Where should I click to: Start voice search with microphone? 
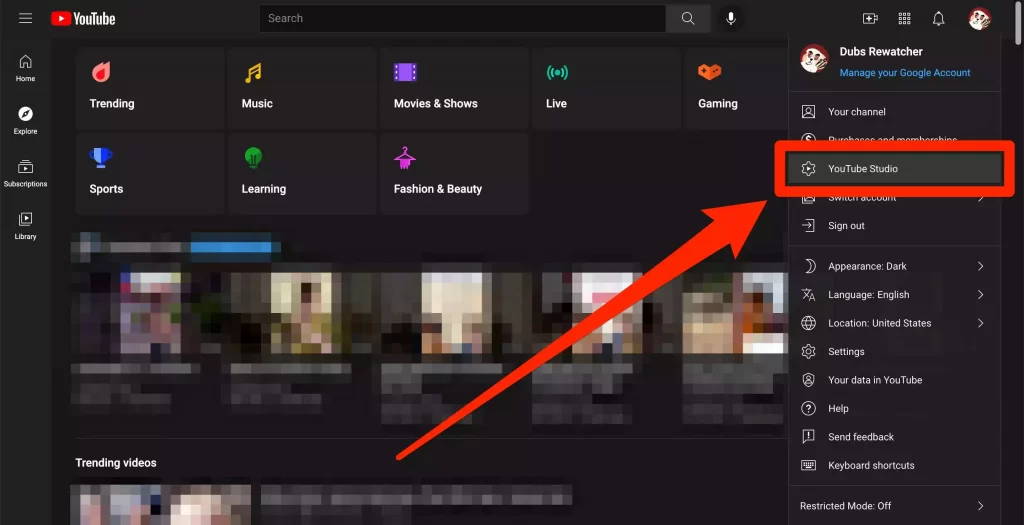point(731,18)
